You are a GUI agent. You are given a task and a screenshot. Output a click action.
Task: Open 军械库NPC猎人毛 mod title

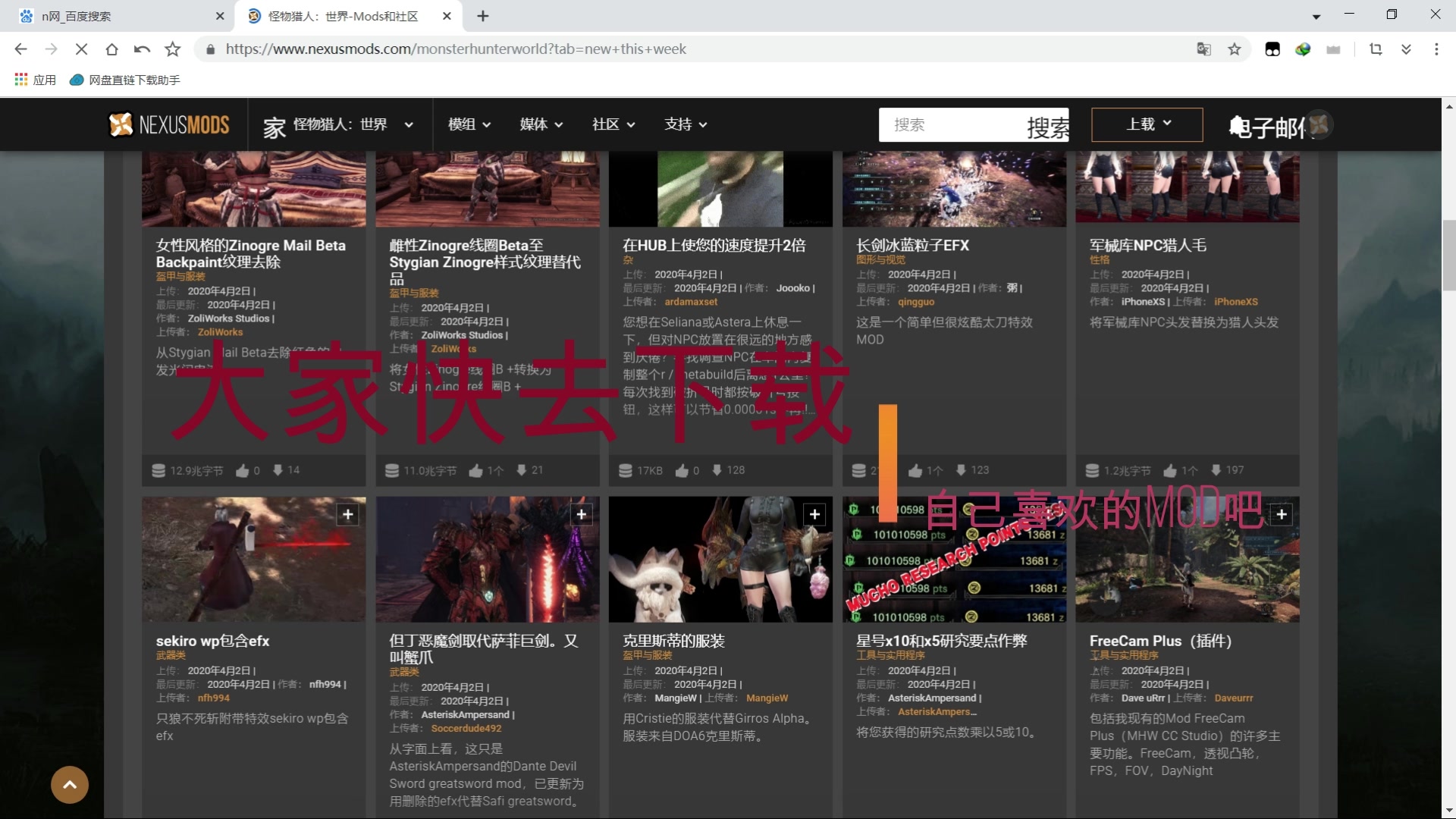[x=1147, y=245]
